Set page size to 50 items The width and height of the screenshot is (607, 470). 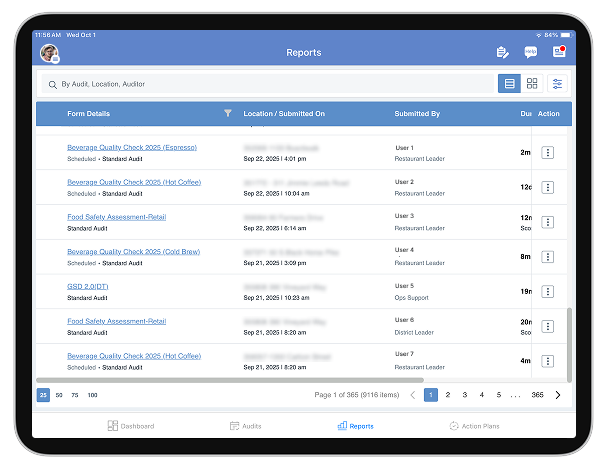[x=59, y=395]
